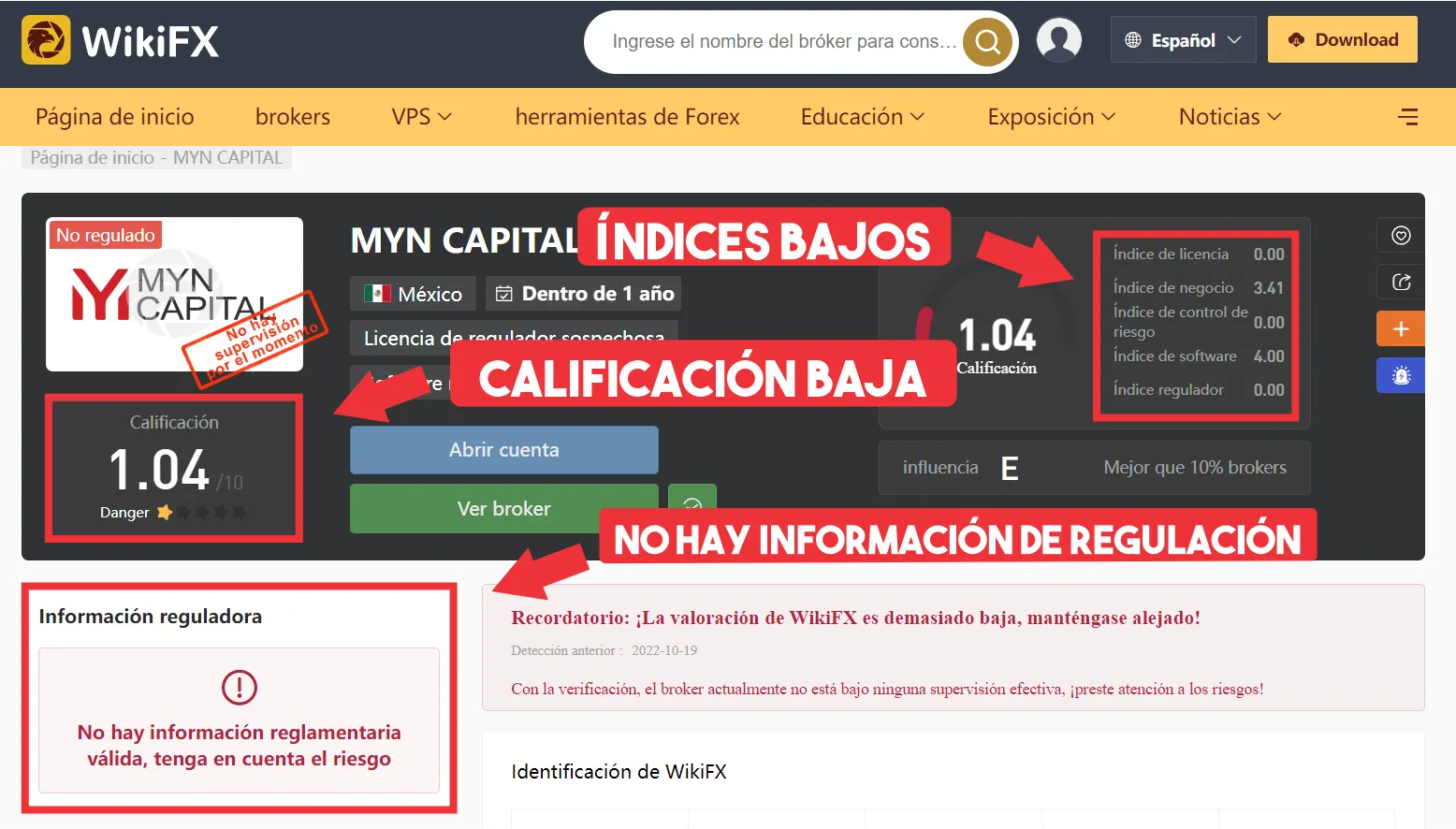1456x829 pixels.
Task: Click the Índice regulador row
Action: pyautogui.click(x=1198, y=390)
